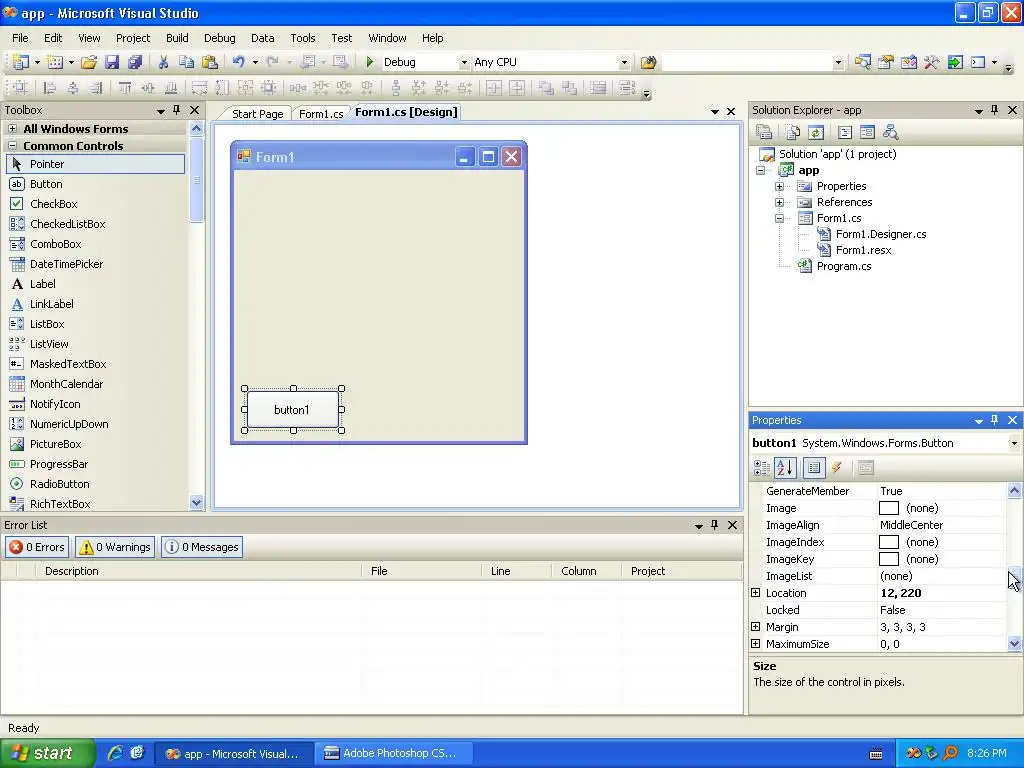The image size is (1024, 768).
Task: Toggle auto-hide pin on Solution Explorer
Action: [x=994, y=110]
